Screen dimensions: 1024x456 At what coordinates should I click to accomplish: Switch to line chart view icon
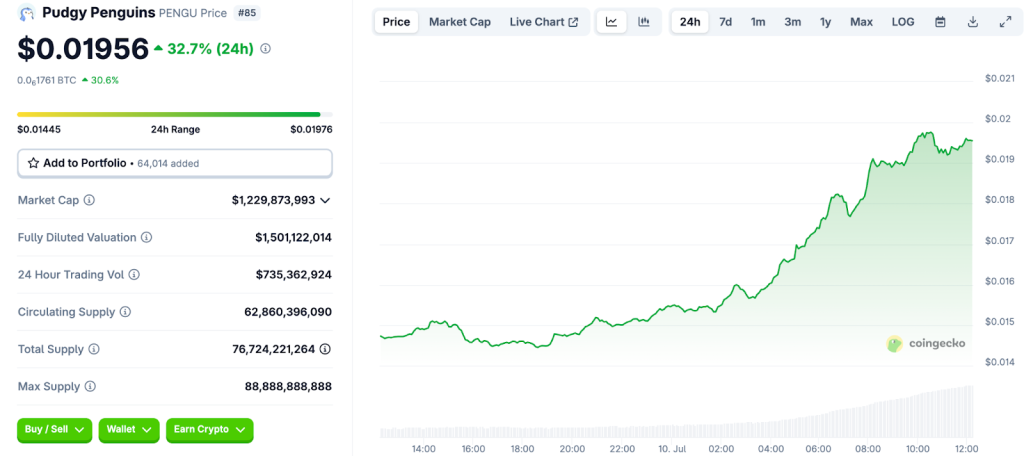tap(611, 22)
